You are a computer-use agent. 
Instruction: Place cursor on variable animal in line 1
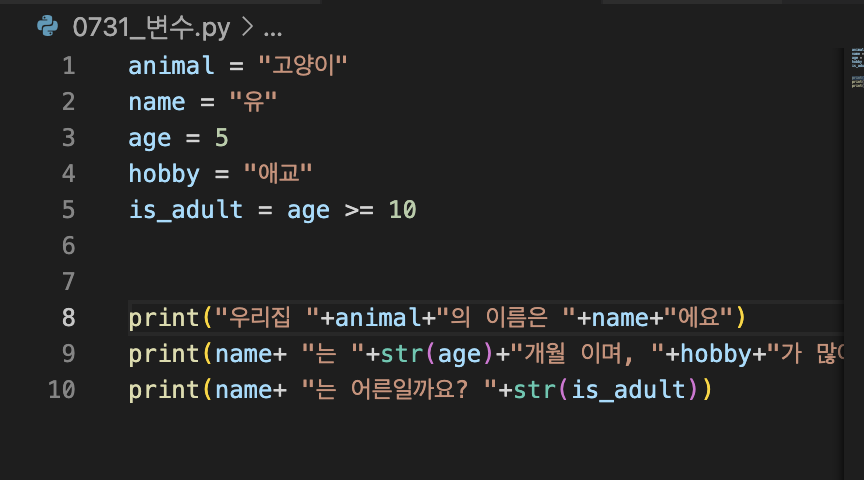pos(171,66)
